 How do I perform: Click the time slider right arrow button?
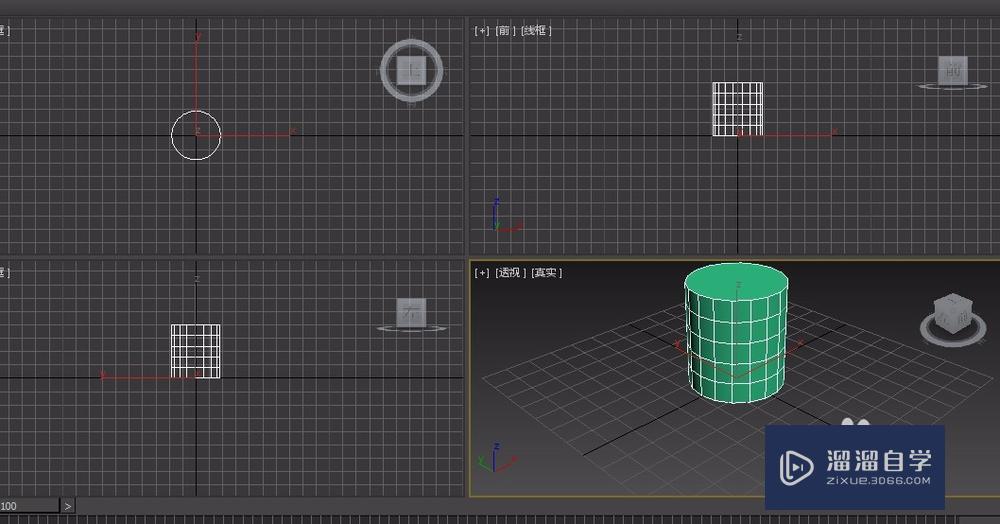(68, 506)
